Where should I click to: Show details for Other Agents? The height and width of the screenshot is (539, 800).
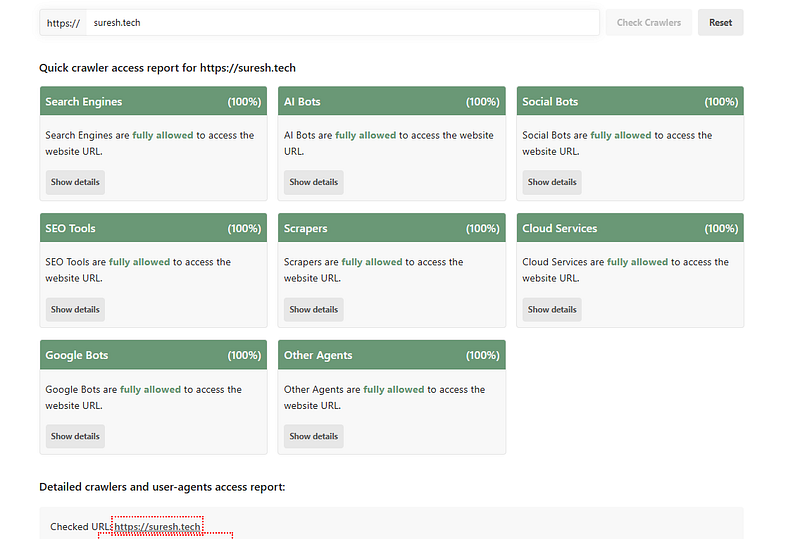pos(313,436)
